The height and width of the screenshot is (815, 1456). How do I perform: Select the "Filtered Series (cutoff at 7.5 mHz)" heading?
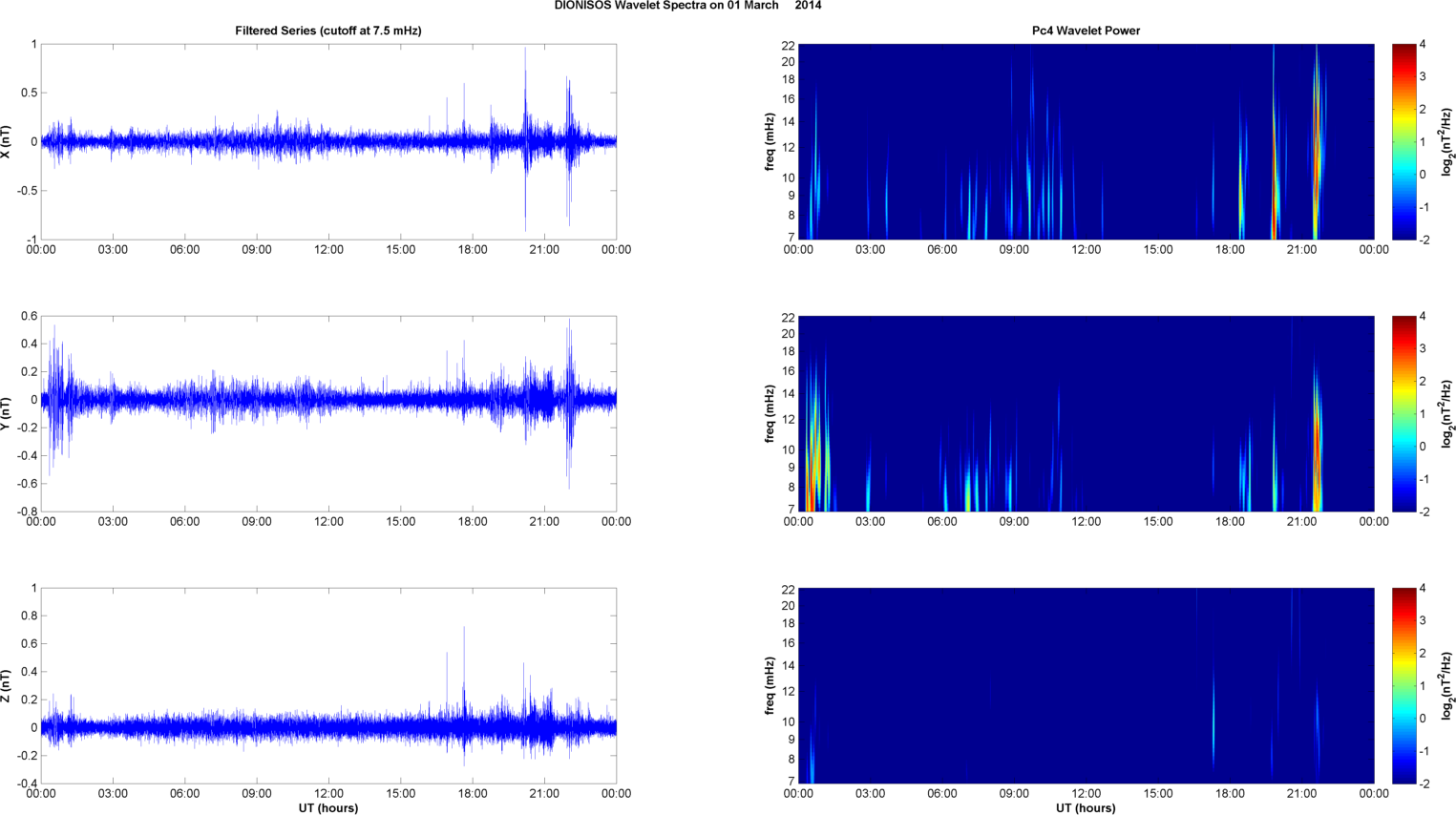[x=328, y=31]
